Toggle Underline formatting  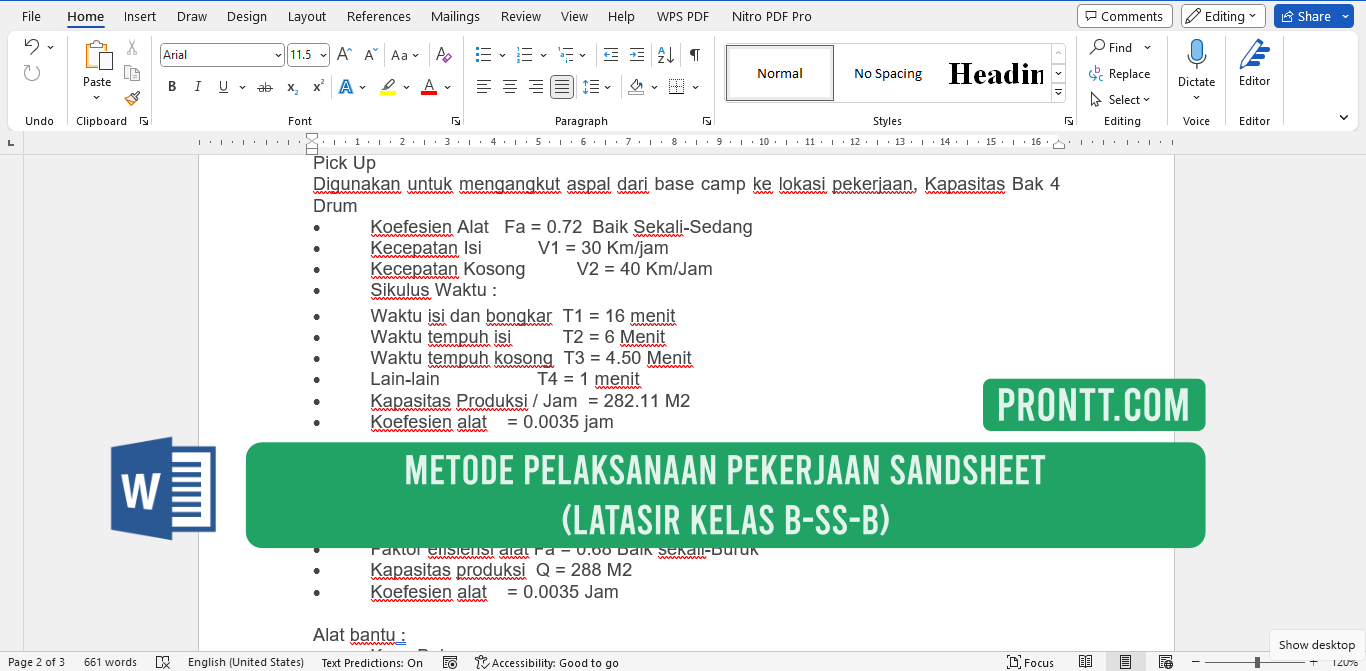point(223,87)
